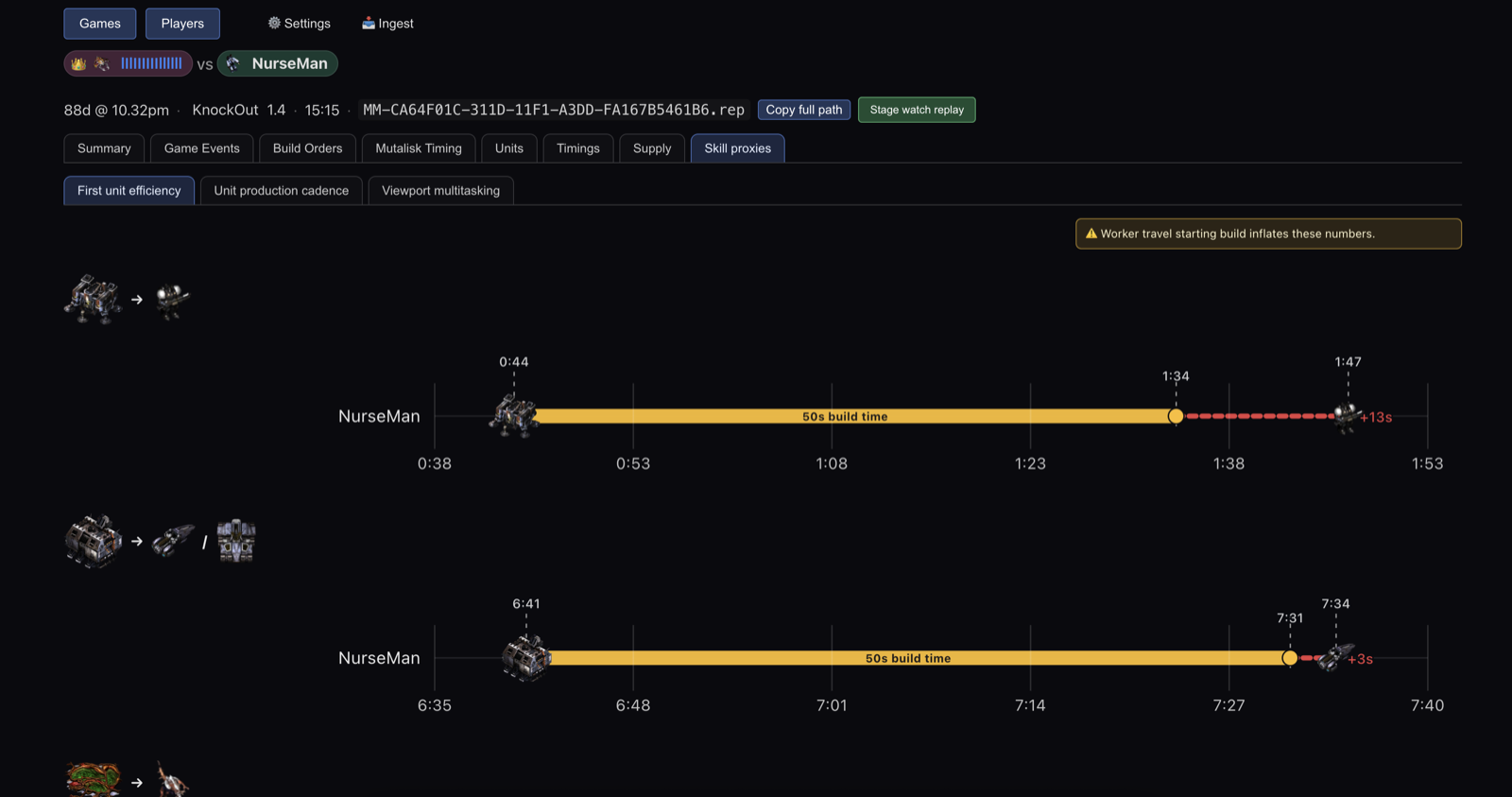Click the Hatchery icon in the third section header
The image size is (1512, 797).
coord(93,780)
